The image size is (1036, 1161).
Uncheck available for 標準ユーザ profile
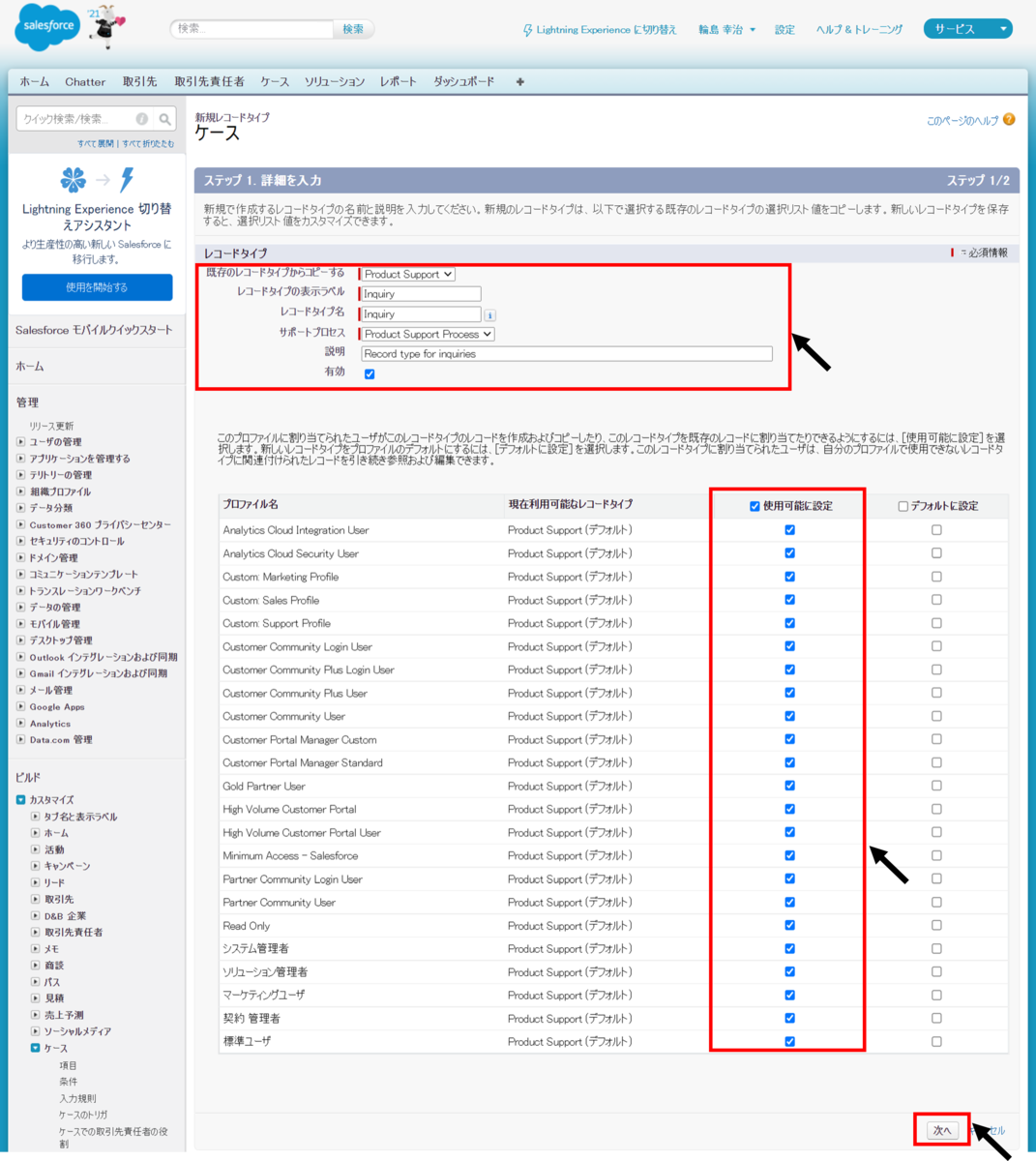[789, 1042]
